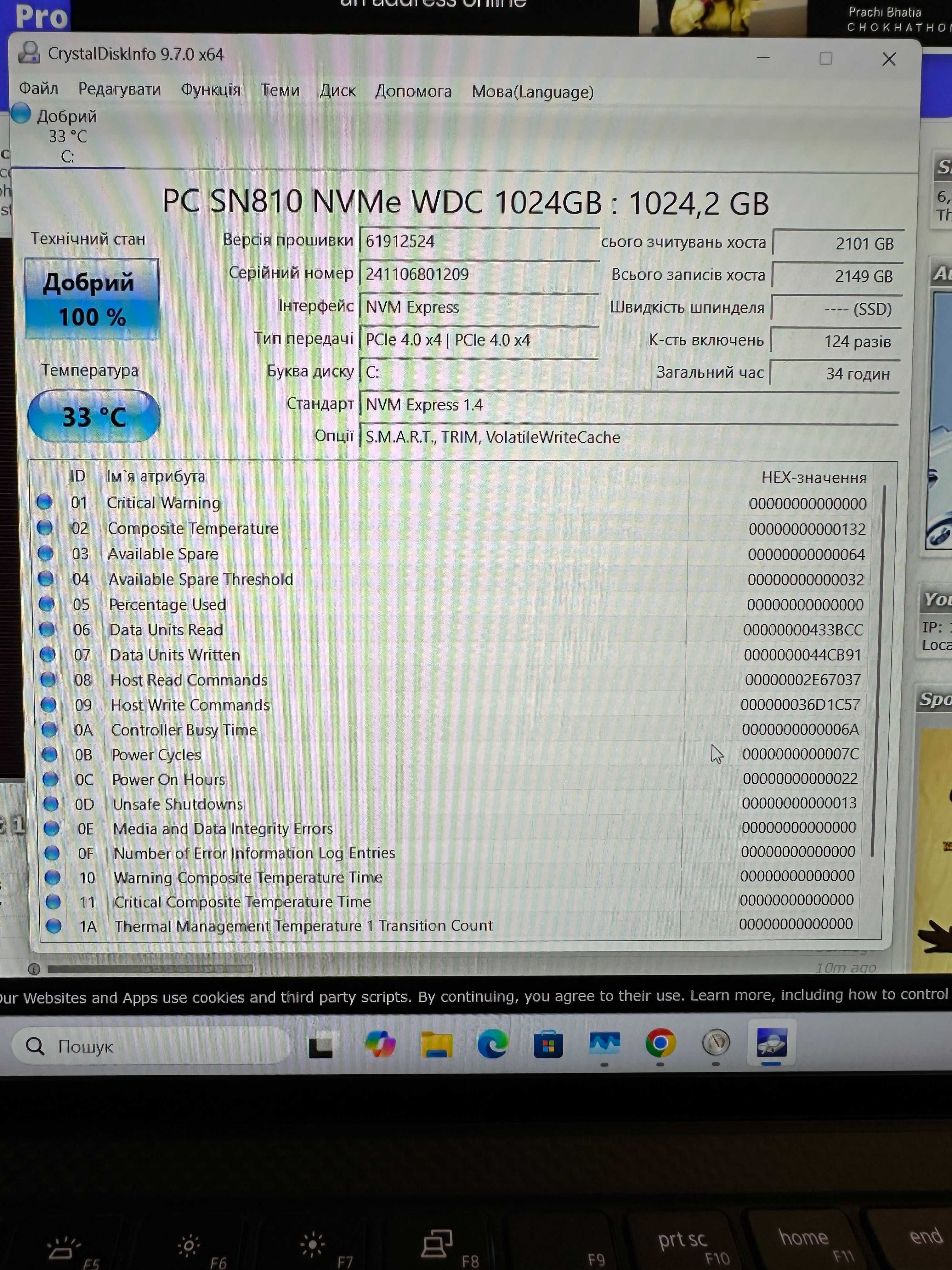952x1270 pixels.
Task: Click the Ім'я атрибута column header
Action: coord(156,476)
